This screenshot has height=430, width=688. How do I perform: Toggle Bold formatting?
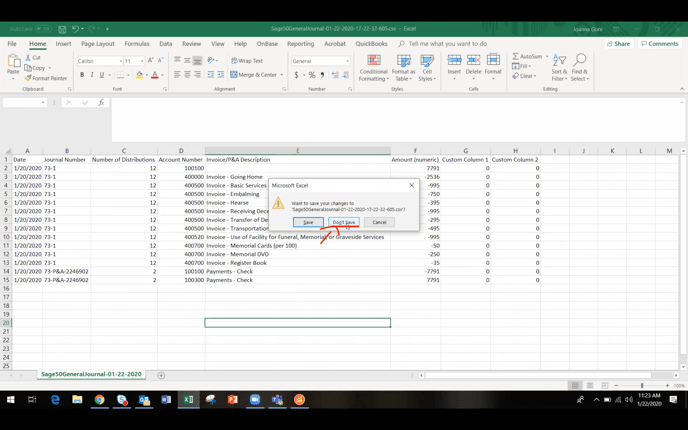click(x=82, y=75)
